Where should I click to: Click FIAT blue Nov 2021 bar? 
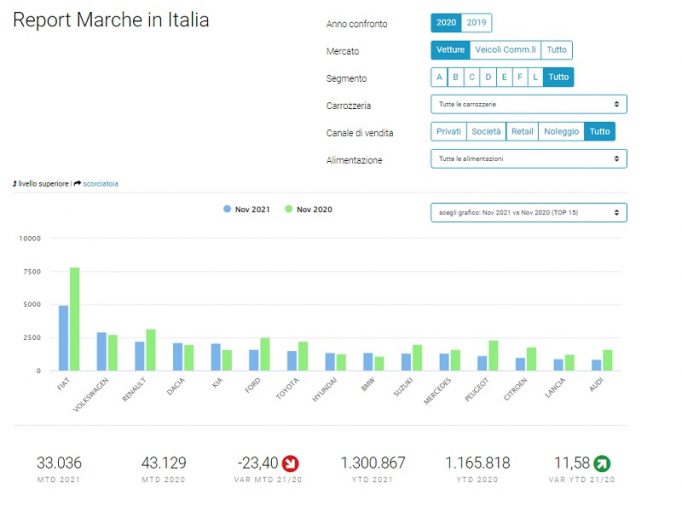coord(64,338)
